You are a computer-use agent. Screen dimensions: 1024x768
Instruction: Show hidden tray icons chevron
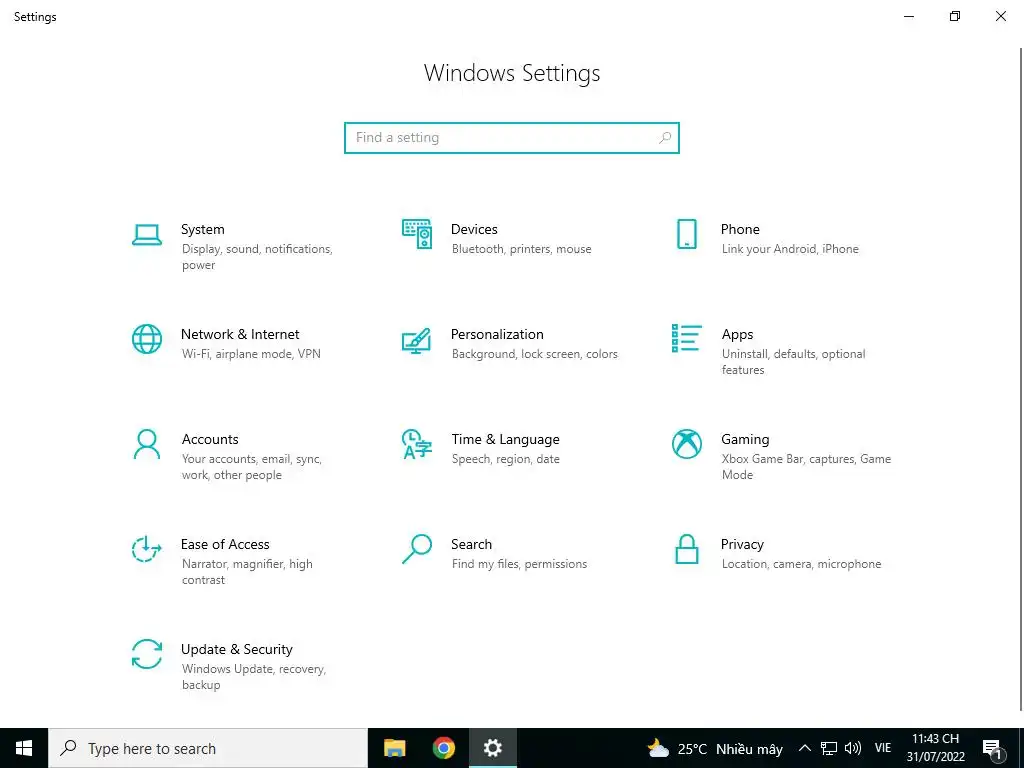pos(805,748)
